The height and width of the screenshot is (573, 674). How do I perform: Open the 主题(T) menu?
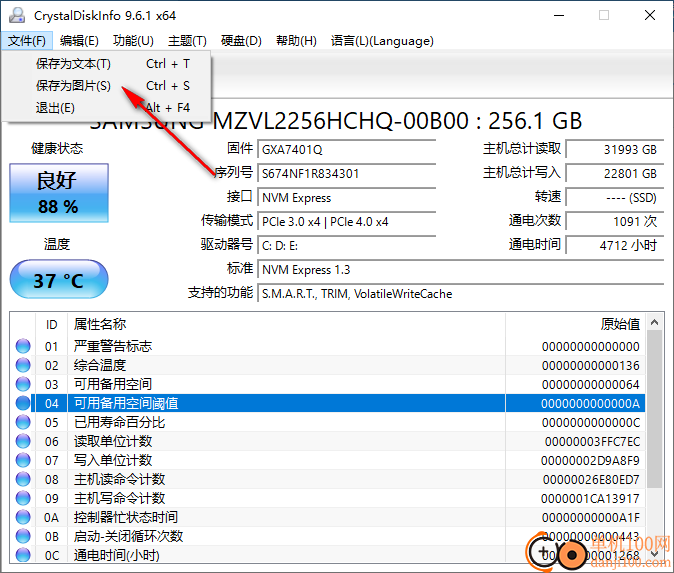coord(187,41)
